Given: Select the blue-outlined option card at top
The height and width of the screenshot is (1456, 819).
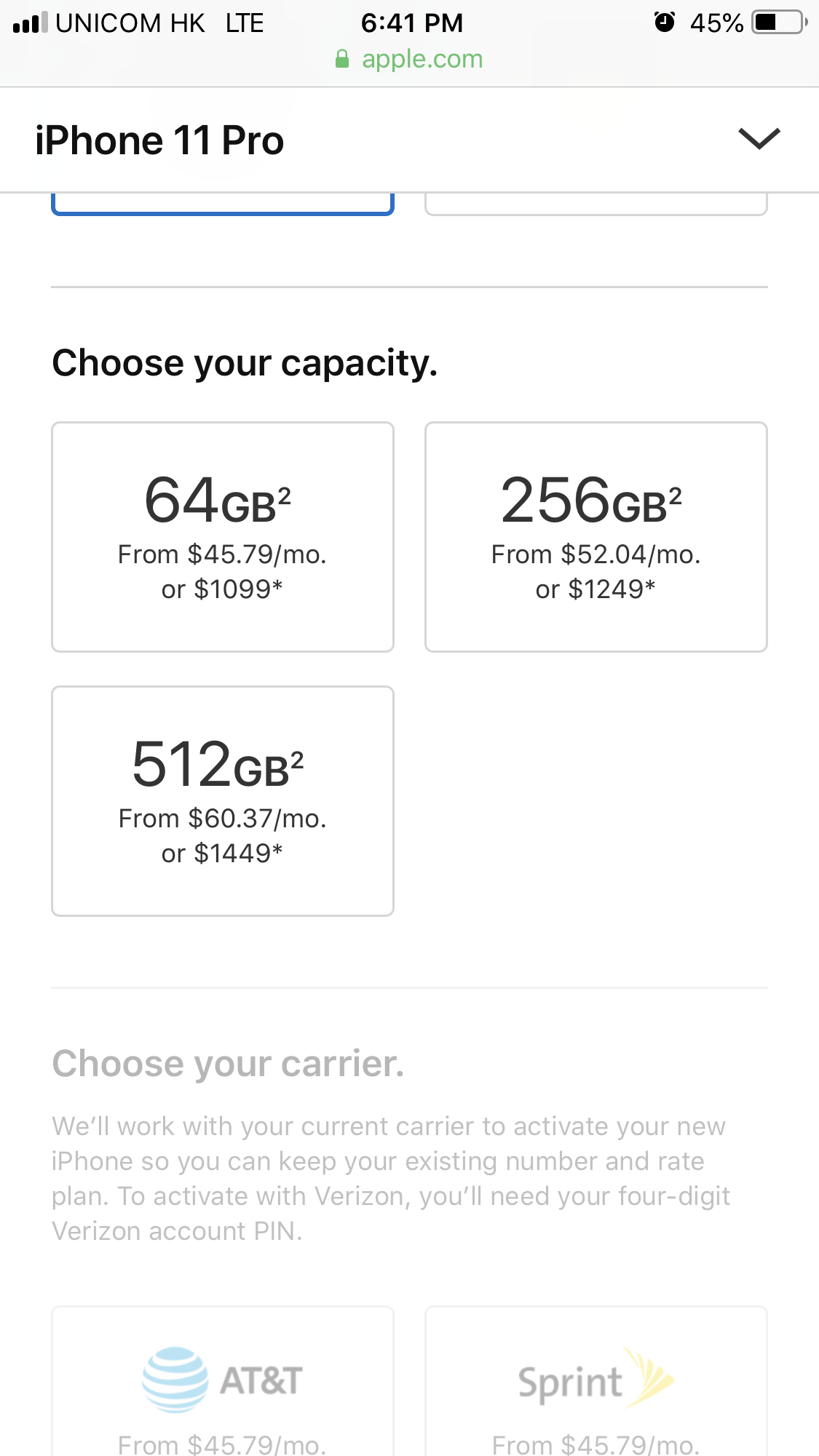Looking at the screenshot, I should (x=222, y=204).
